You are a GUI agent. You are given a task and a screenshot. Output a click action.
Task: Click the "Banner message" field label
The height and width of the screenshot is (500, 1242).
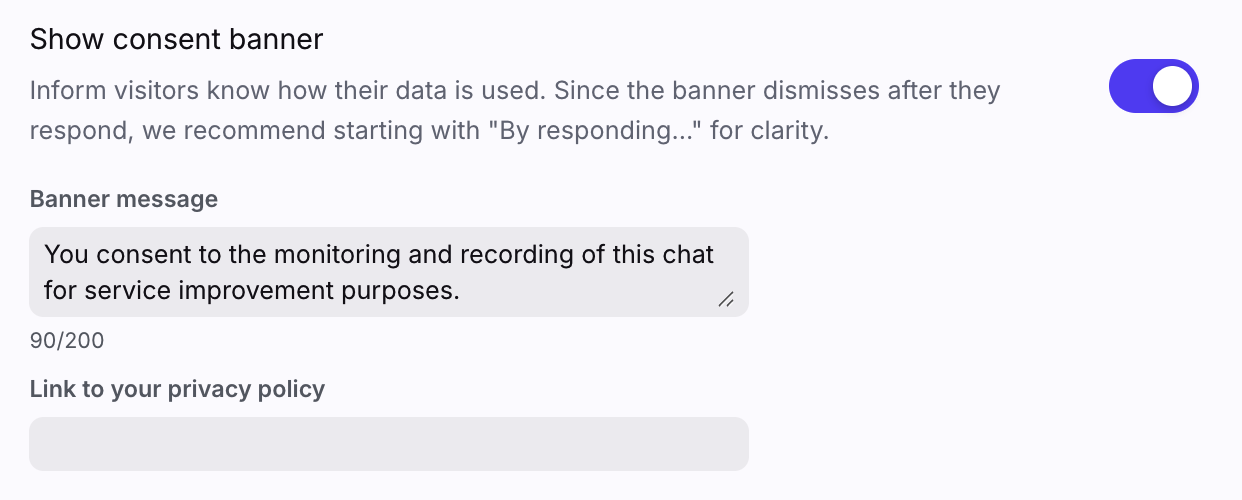click(124, 199)
